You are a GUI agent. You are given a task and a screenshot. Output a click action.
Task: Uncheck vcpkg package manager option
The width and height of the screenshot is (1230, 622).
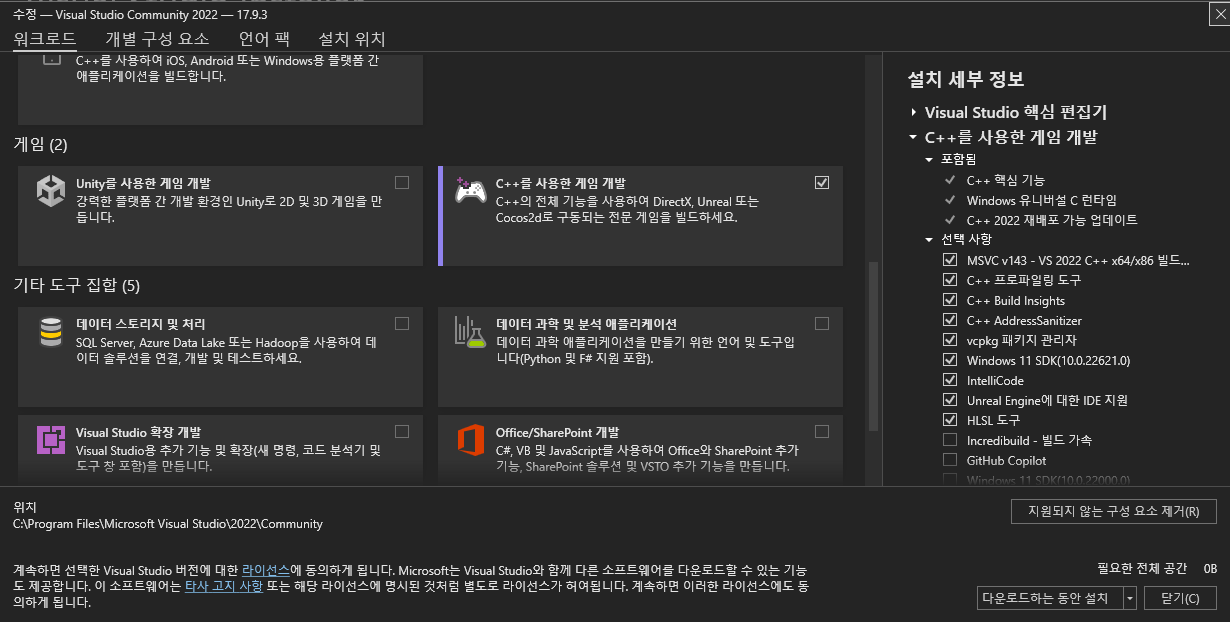coord(950,340)
